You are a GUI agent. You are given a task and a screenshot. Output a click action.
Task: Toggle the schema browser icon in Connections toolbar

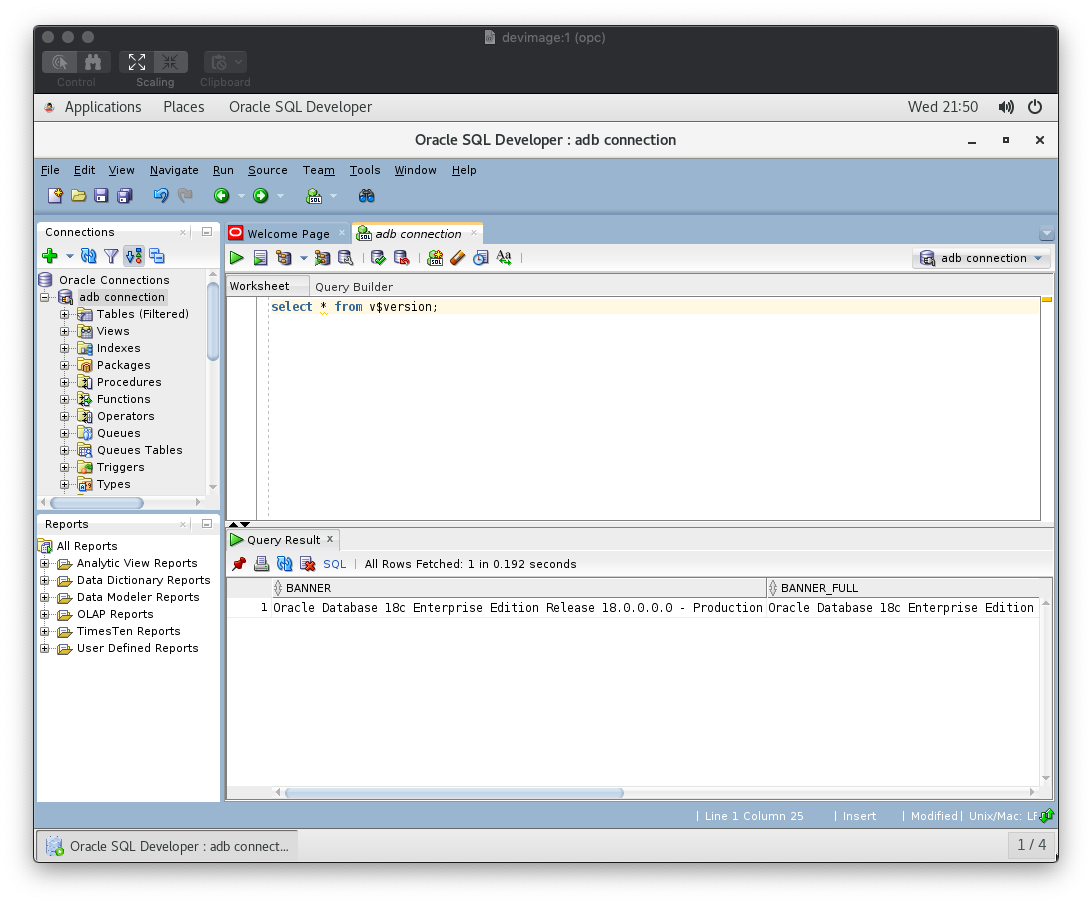click(156, 256)
